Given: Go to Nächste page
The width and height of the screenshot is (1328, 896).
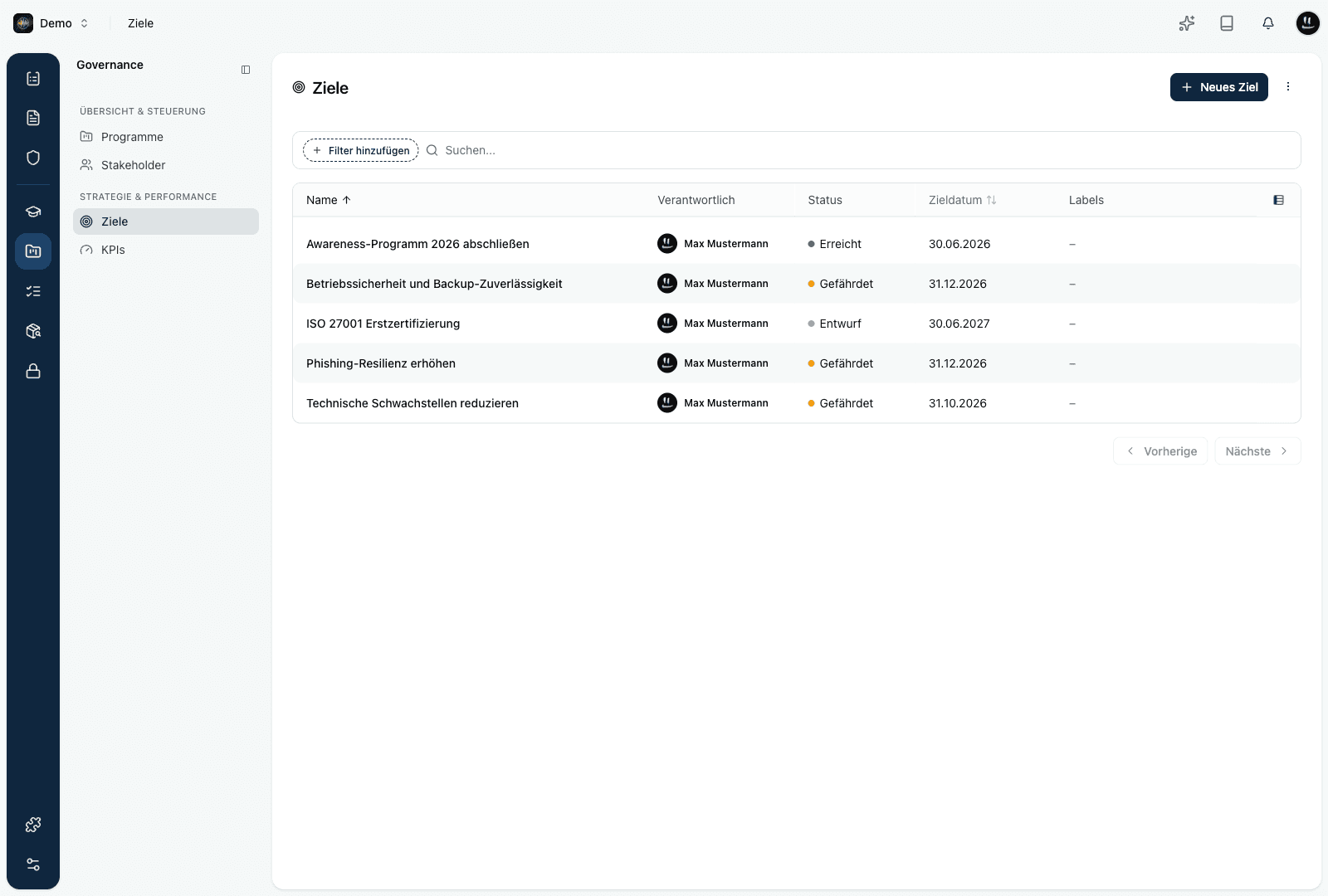Looking at the screenshot, I should coord(1257,451).
